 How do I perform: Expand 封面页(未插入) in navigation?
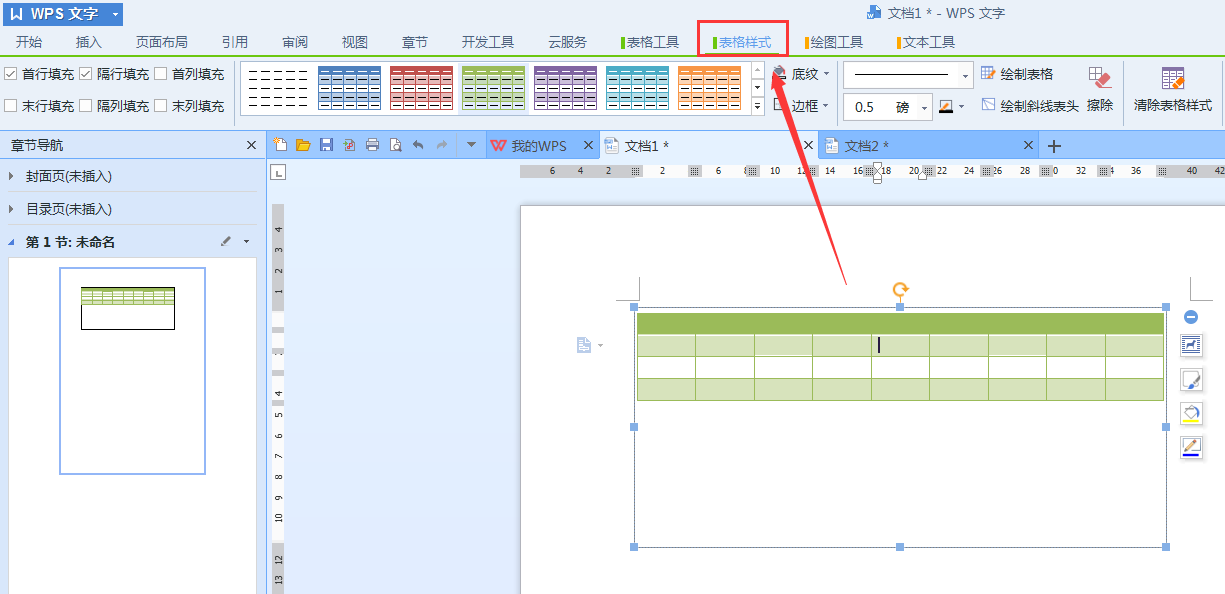(x=11, y=176)
